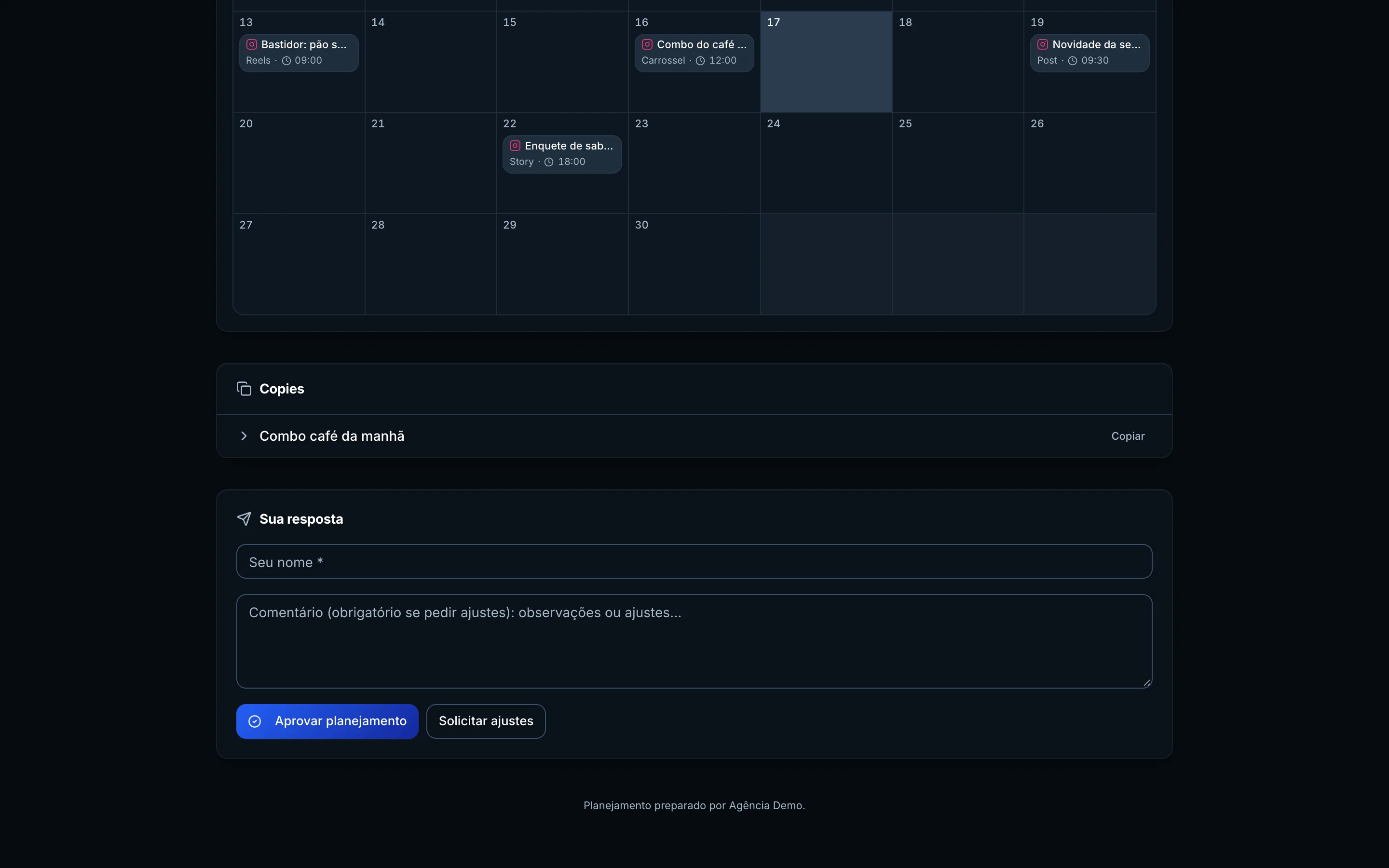Select day 23 in the calendar
The width and height of the screenshot is (1389, 868).
[694, 163]
